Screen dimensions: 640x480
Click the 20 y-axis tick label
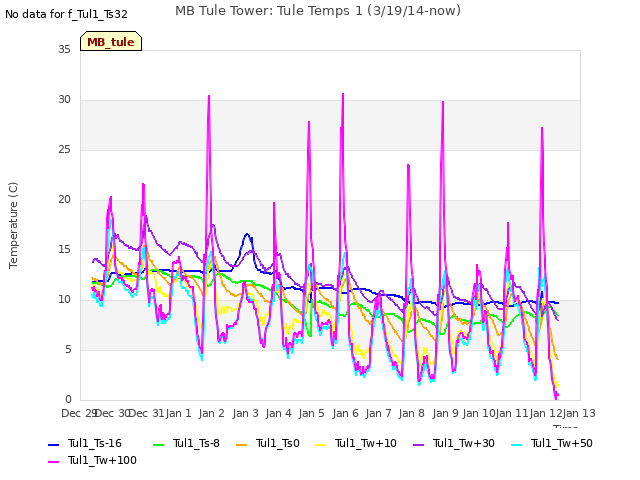pyautogui.click(x=64, y=200)
